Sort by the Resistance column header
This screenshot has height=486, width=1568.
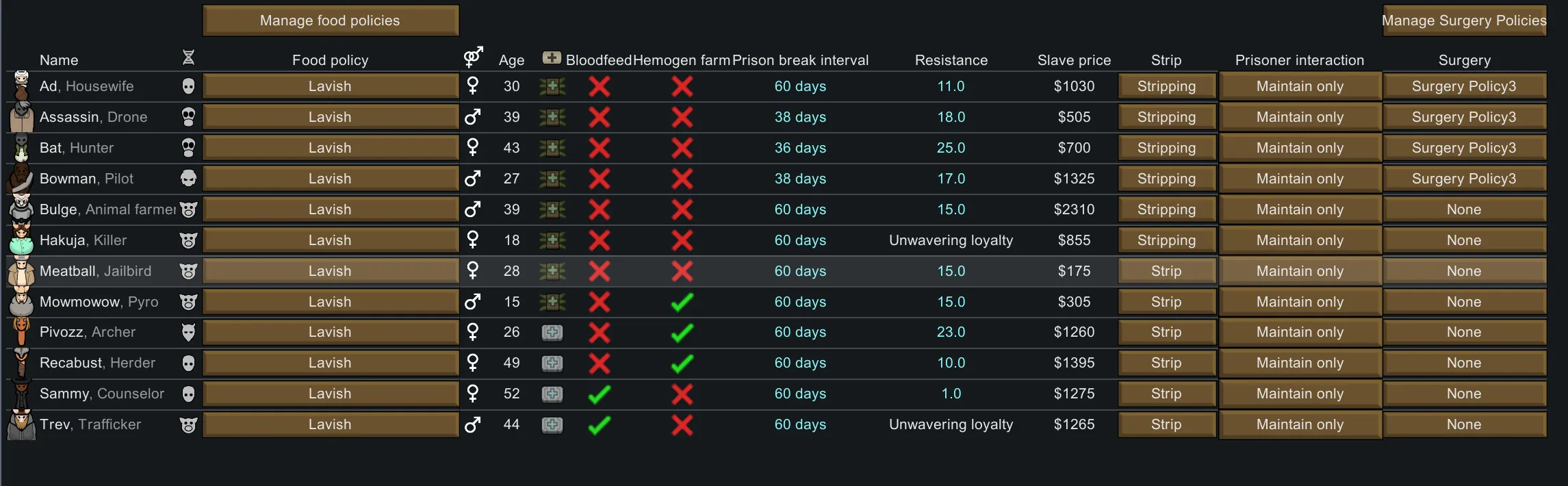coord(951,60)
